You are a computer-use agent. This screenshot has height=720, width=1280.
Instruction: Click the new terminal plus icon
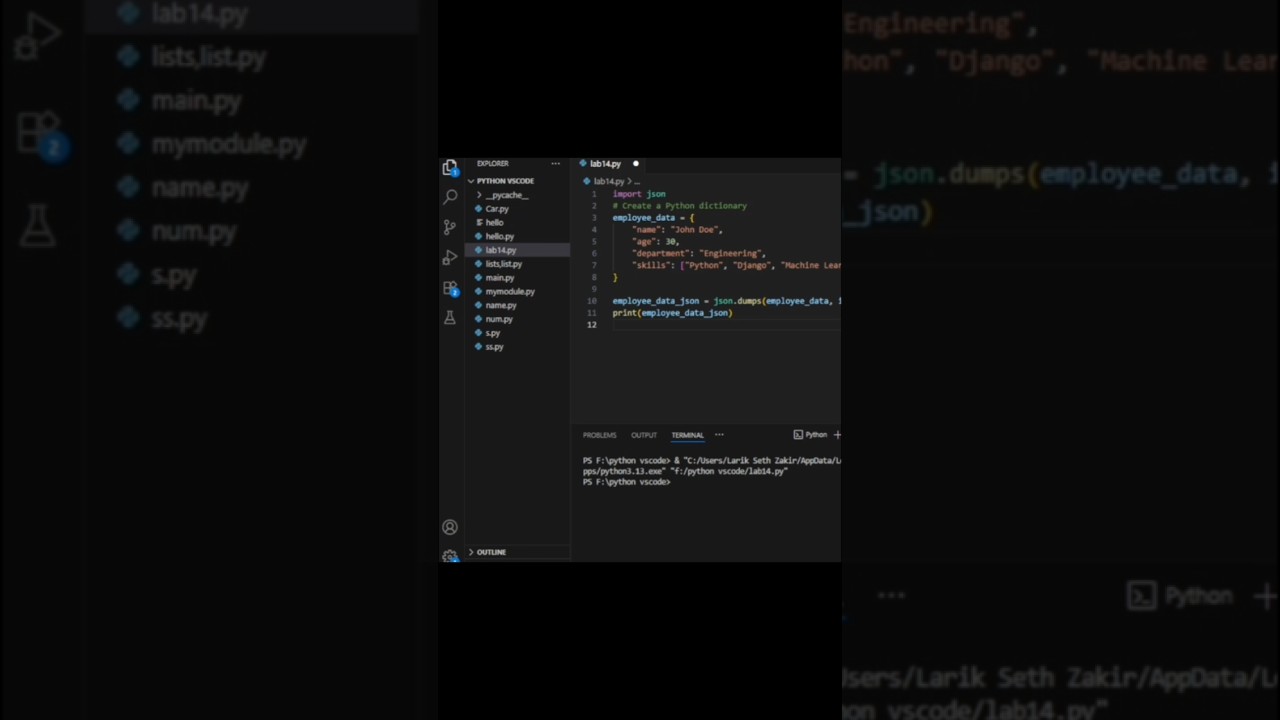click(x=837, y=435)
